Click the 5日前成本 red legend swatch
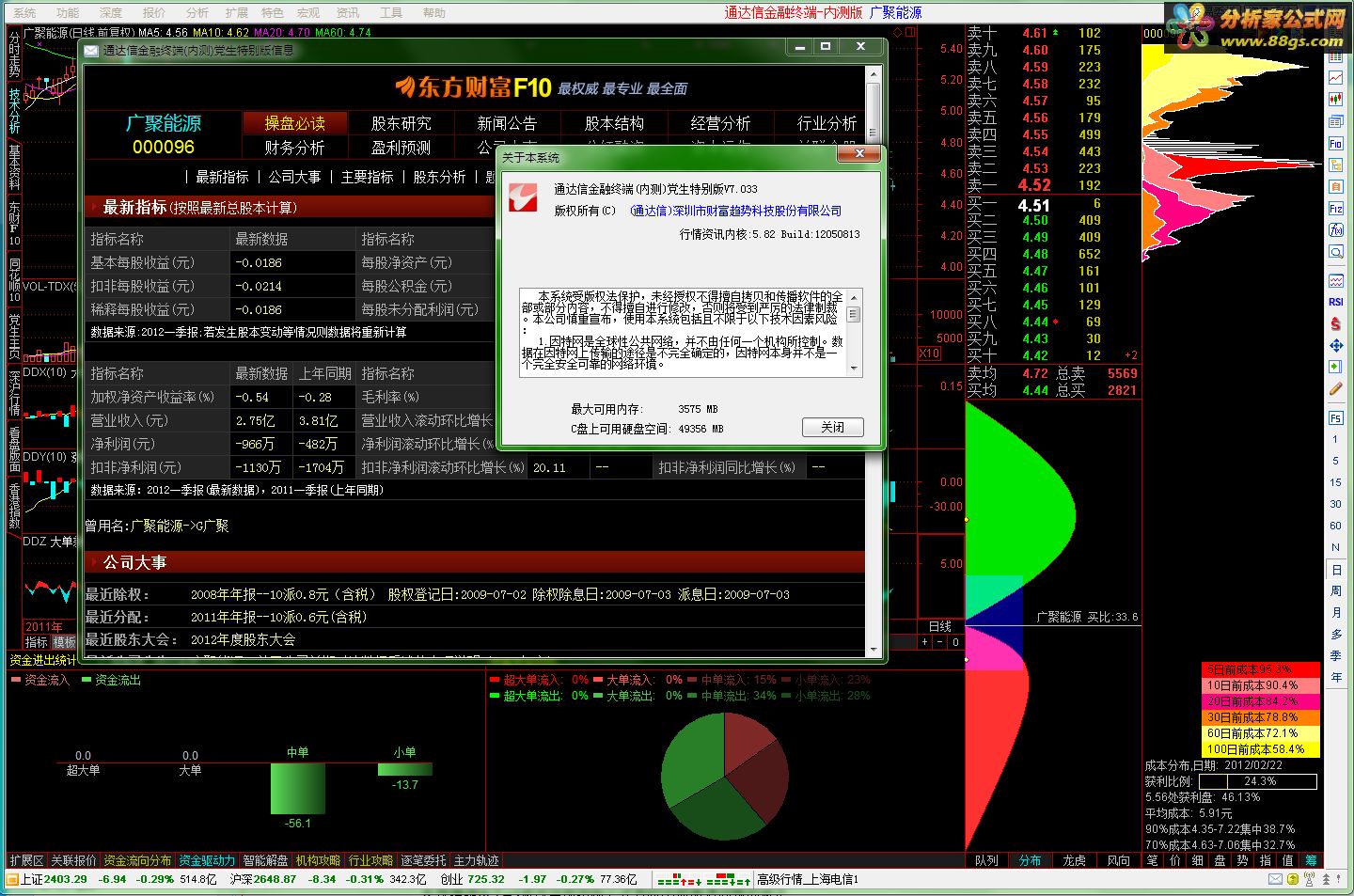This screenshot has width=1354, height=896. pyautogui.click(x=1261, y=669)
